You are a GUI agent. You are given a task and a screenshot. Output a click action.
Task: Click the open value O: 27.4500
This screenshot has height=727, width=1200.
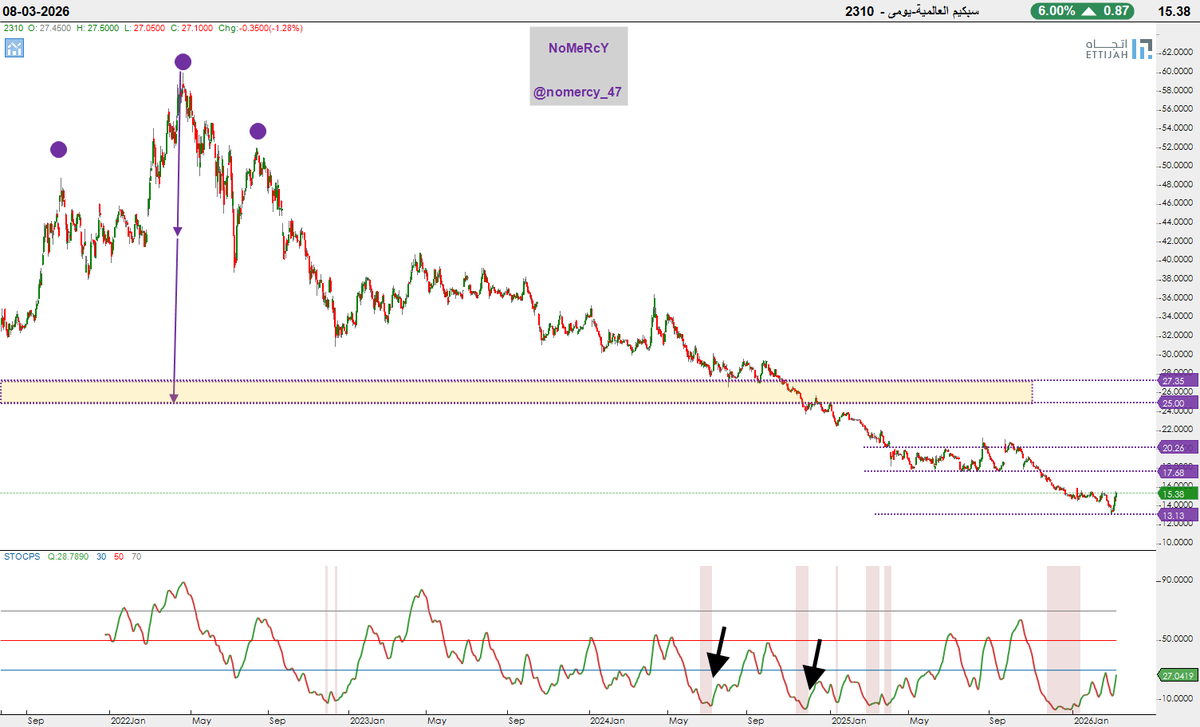pyautogui.click(x=51, y=28)
